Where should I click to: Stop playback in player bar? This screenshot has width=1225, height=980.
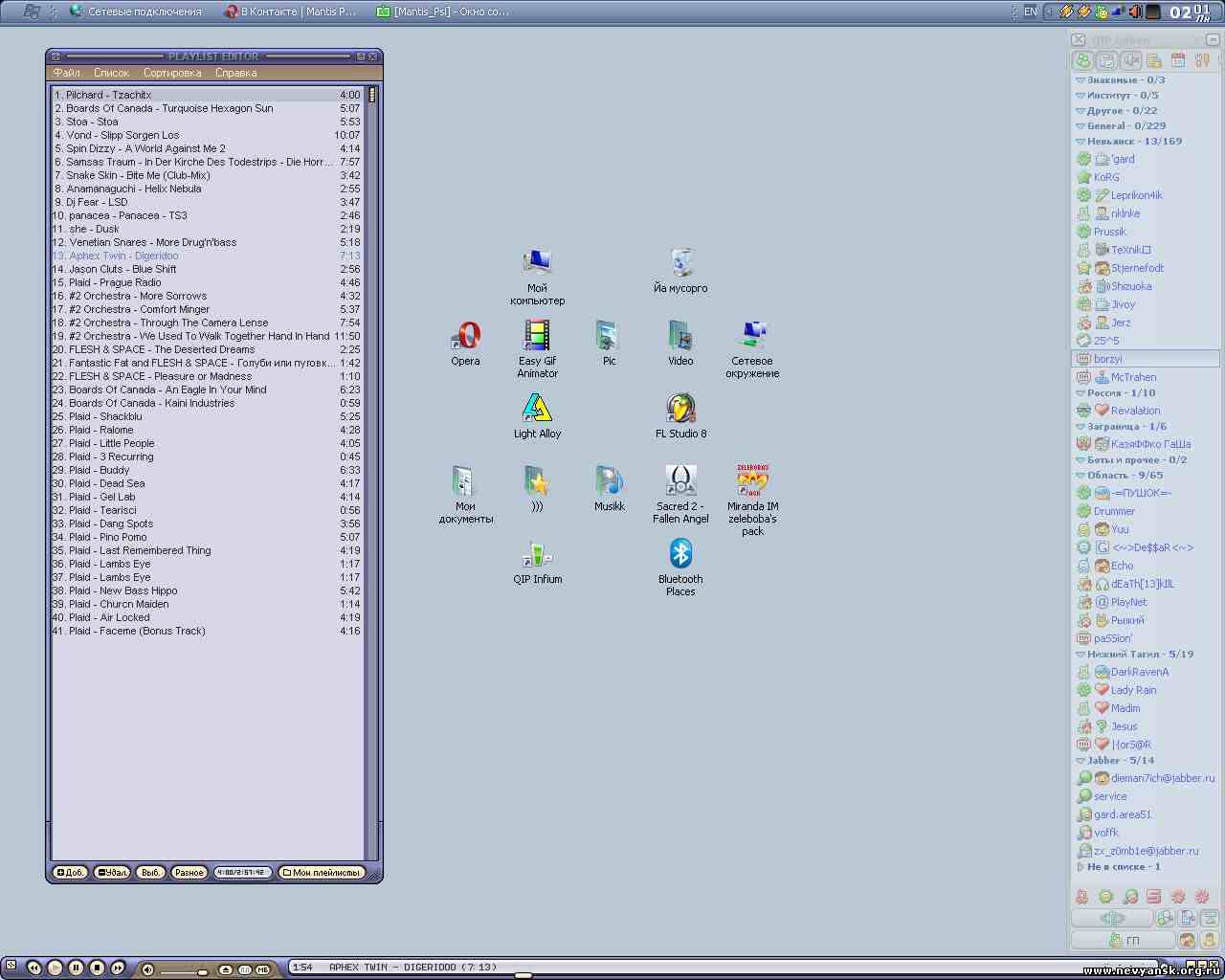click(97, 969)
